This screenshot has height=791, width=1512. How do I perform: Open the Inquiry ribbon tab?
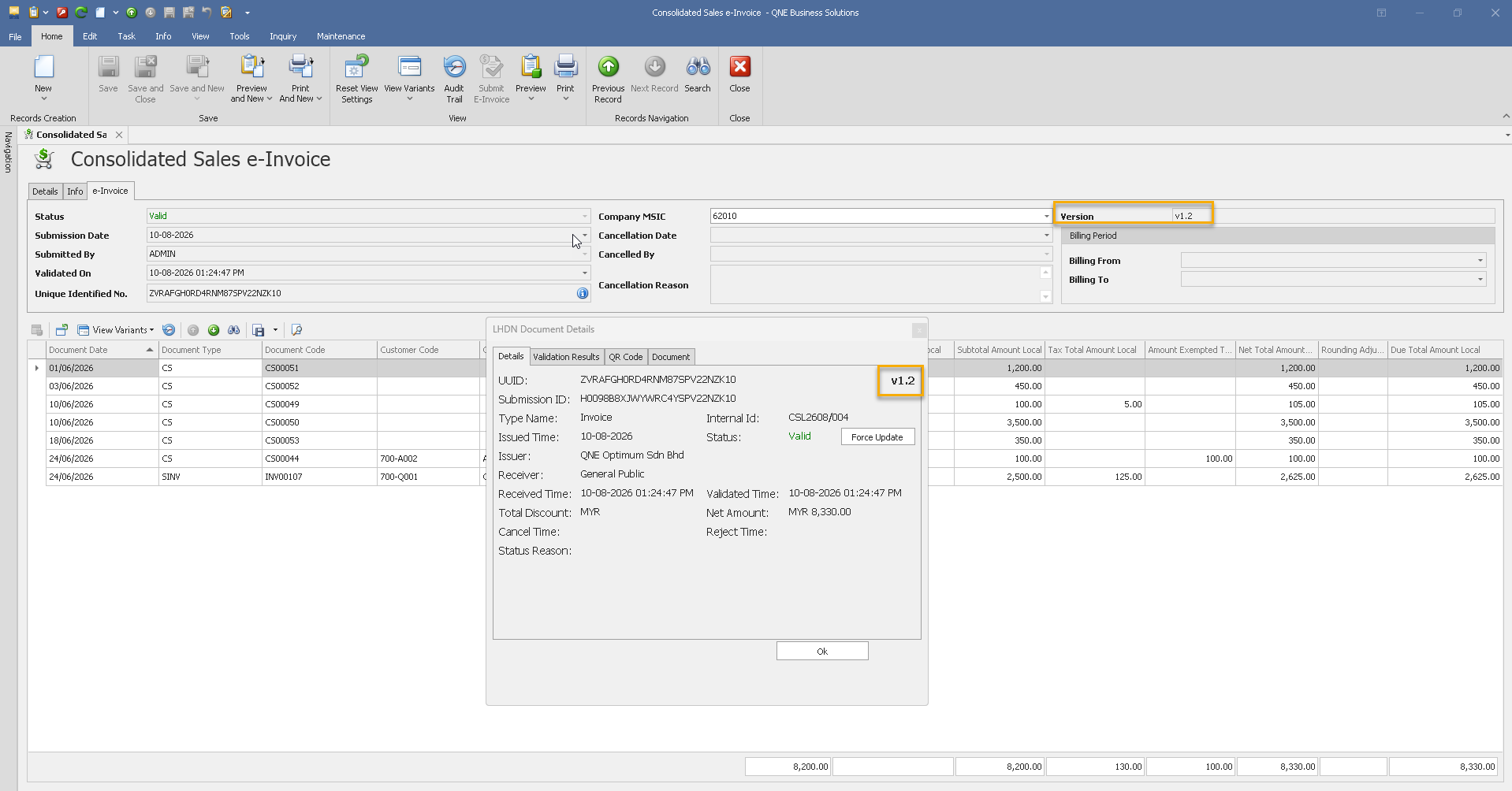click(x=283, y=36)
